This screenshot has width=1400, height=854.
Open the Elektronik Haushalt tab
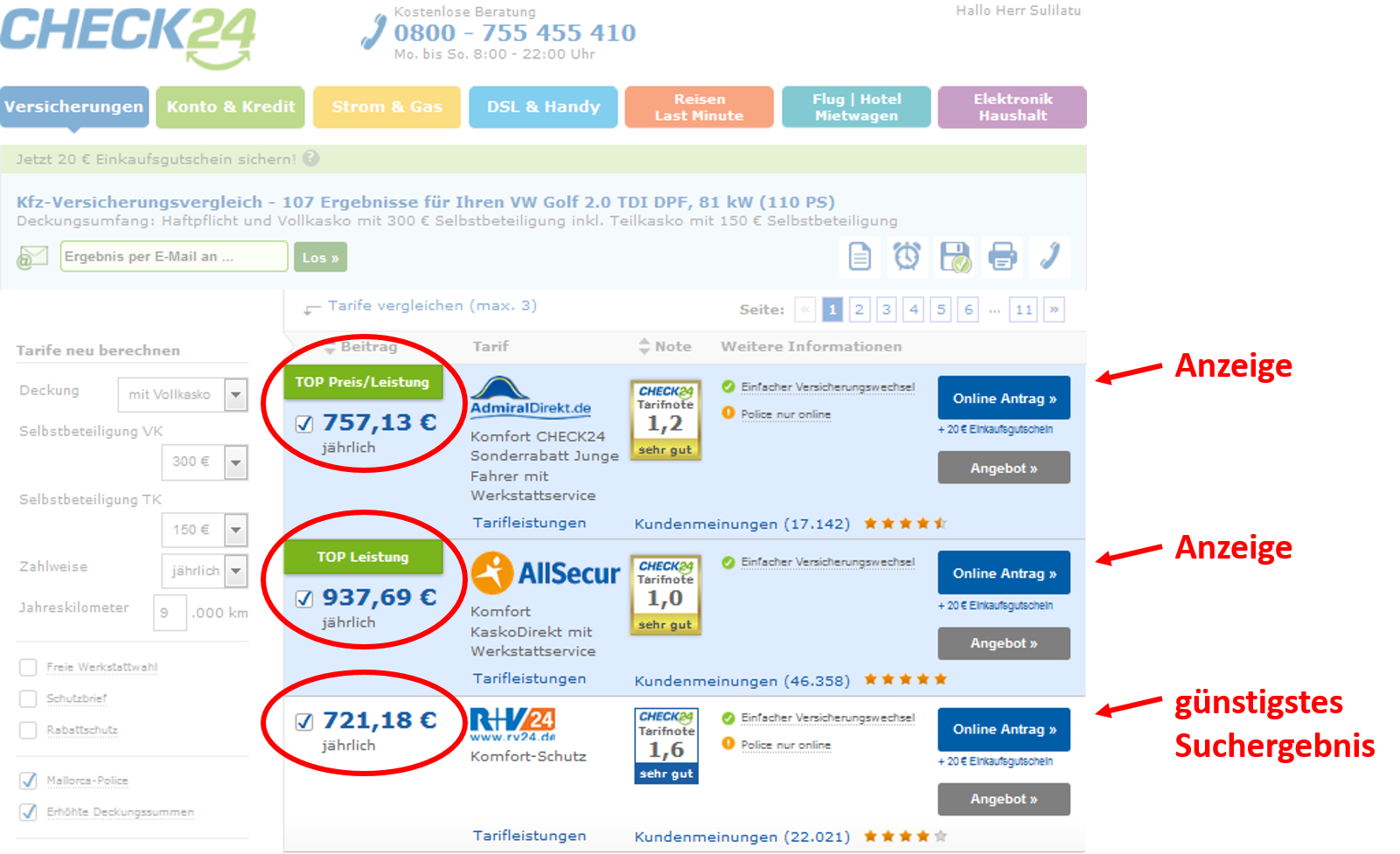point(1013,107)
